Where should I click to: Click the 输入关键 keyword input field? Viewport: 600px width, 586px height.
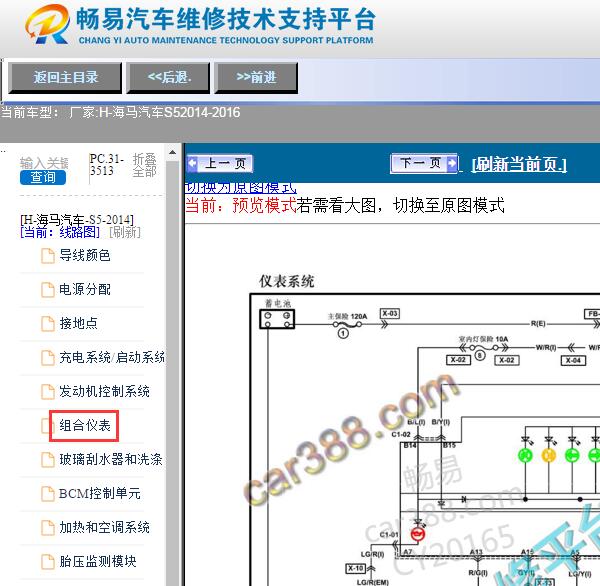[x=44, y=163]
